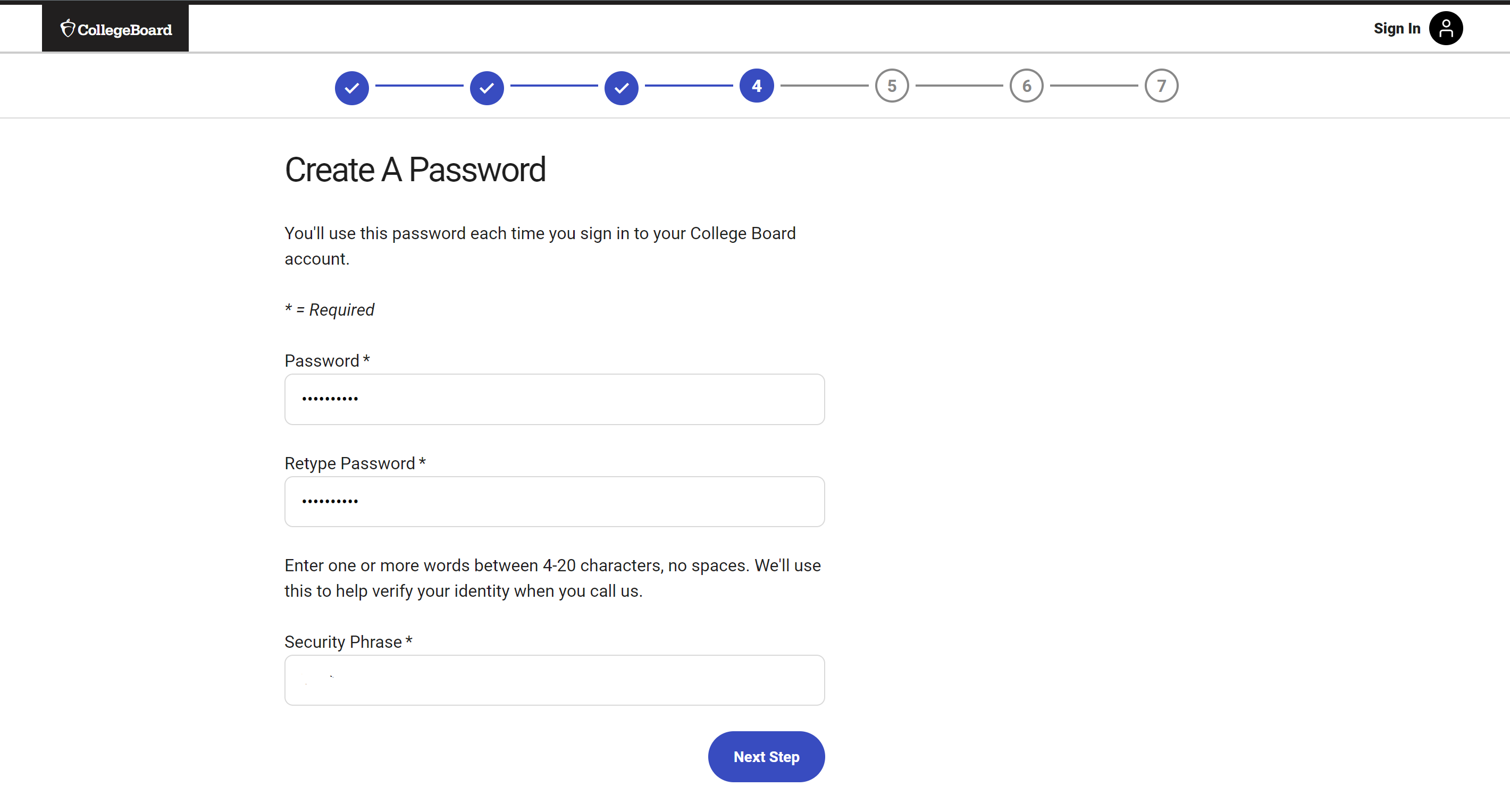This screenshot has height=812, width=1510.
Task: Click the Next Step button
Action: [x=766, y=756]
